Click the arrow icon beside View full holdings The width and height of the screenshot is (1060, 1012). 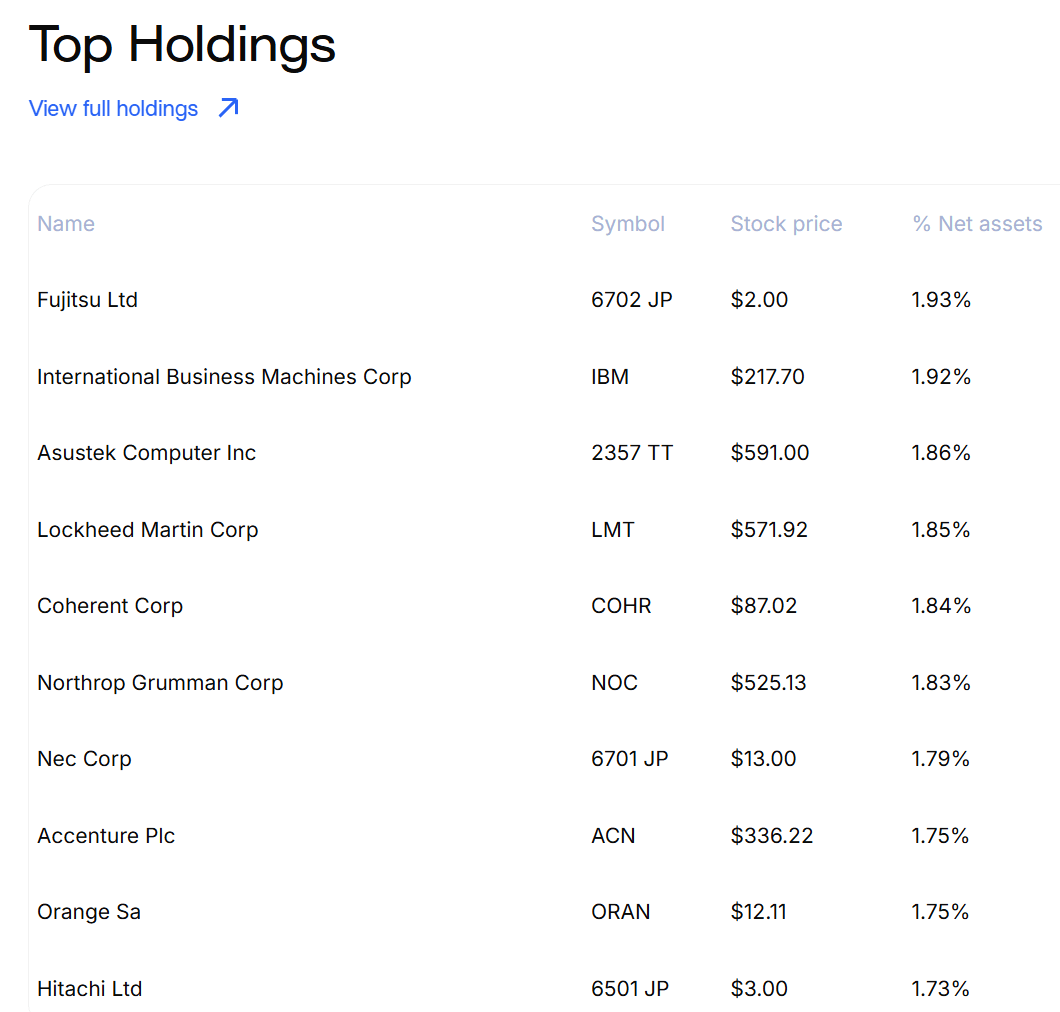coord(229,108)
